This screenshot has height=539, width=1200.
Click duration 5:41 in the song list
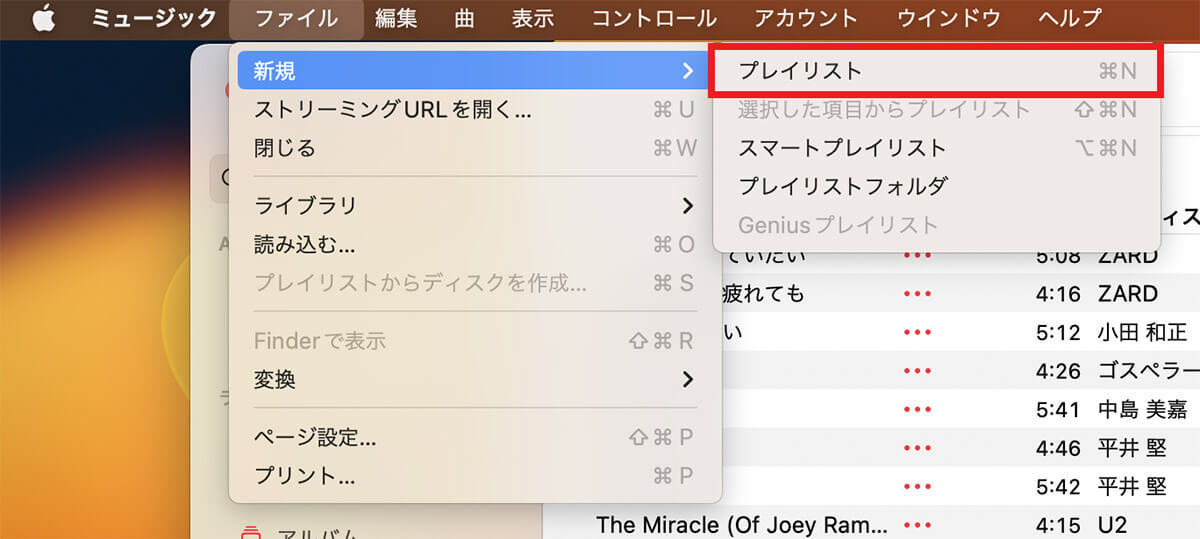point(1058,409)
